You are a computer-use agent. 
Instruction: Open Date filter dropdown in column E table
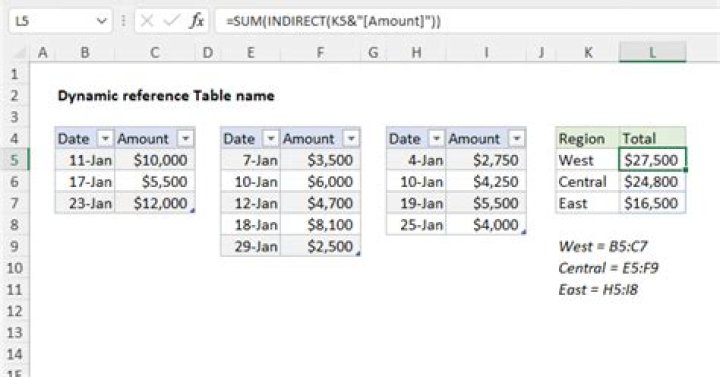pos(270,138)
